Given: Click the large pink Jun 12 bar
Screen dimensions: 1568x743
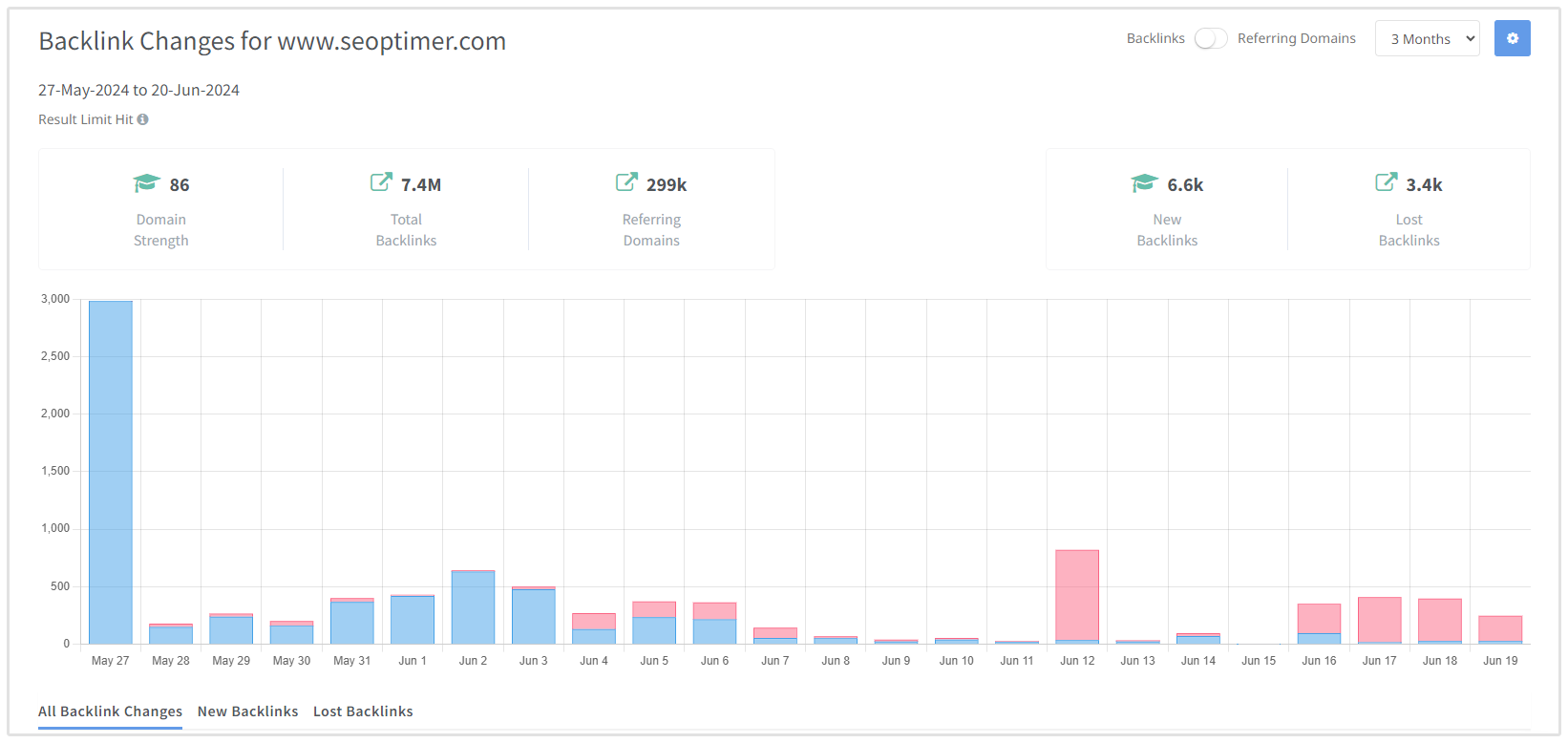Looking at the screenshot, I should coord(1077,594).
